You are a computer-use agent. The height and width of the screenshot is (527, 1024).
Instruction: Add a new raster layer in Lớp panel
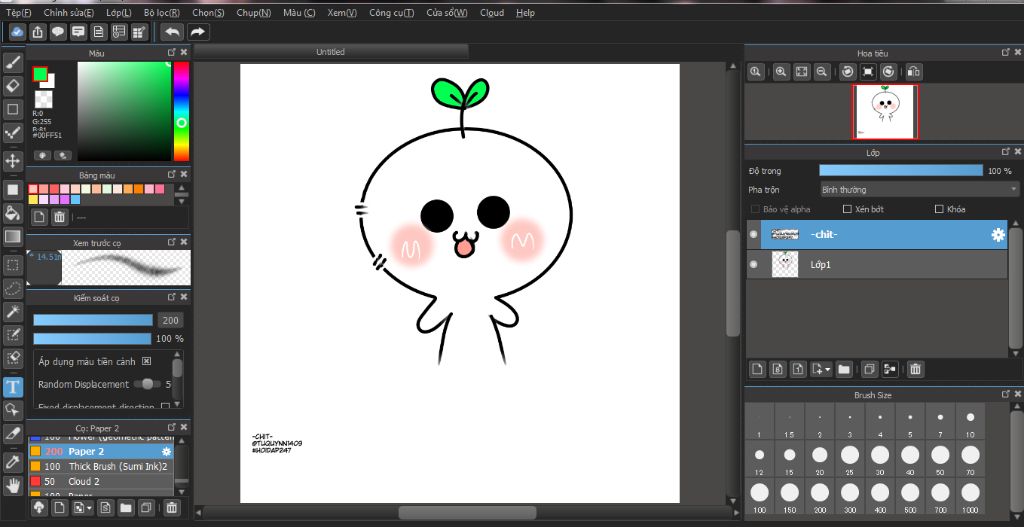pyautogui.click(x=757, y=369)
